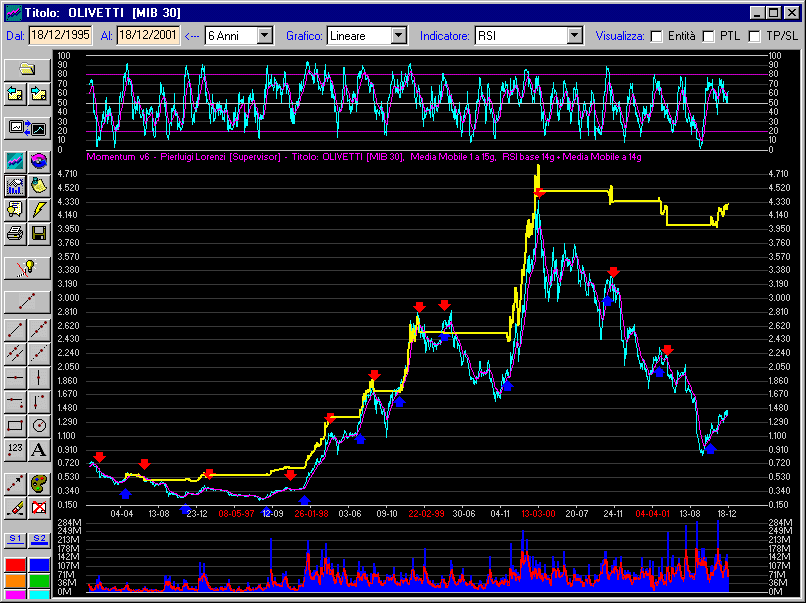Screen dimensions: 806x603
Task: Click the S1 thin line style button
Action: coord(15,539)
